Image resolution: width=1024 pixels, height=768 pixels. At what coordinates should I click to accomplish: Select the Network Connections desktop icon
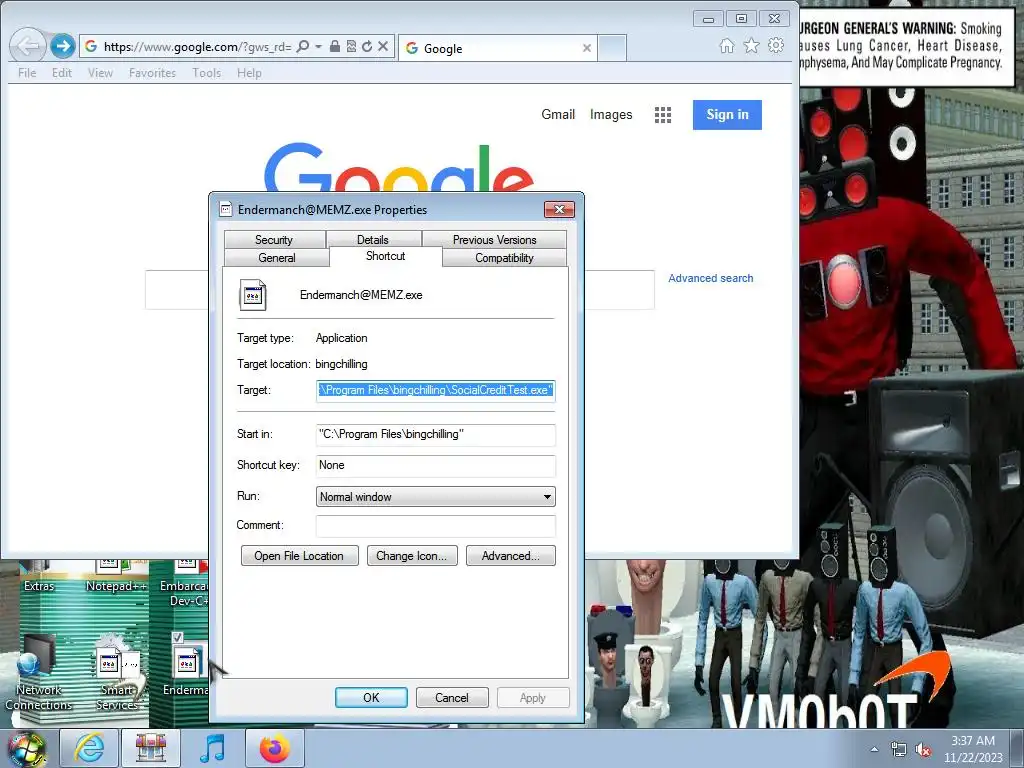pos(38,673)
